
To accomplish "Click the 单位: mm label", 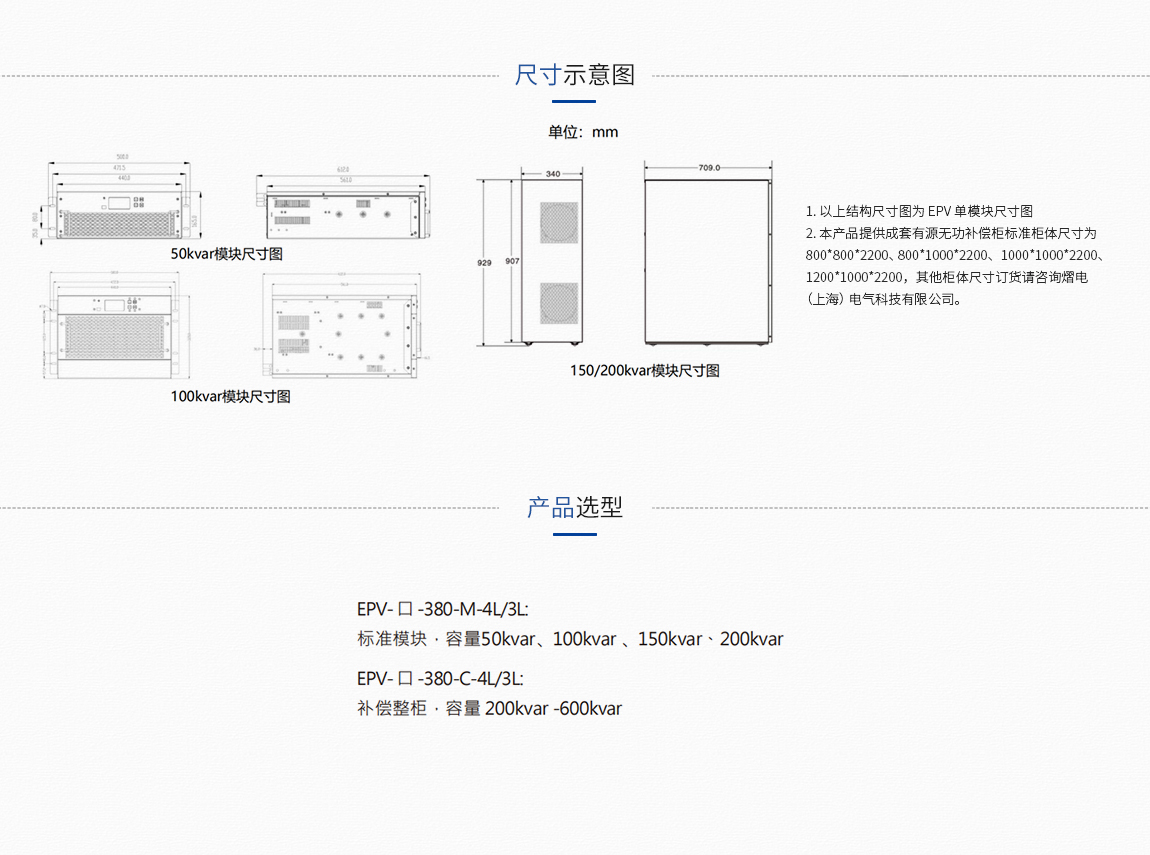I will 583,132.
